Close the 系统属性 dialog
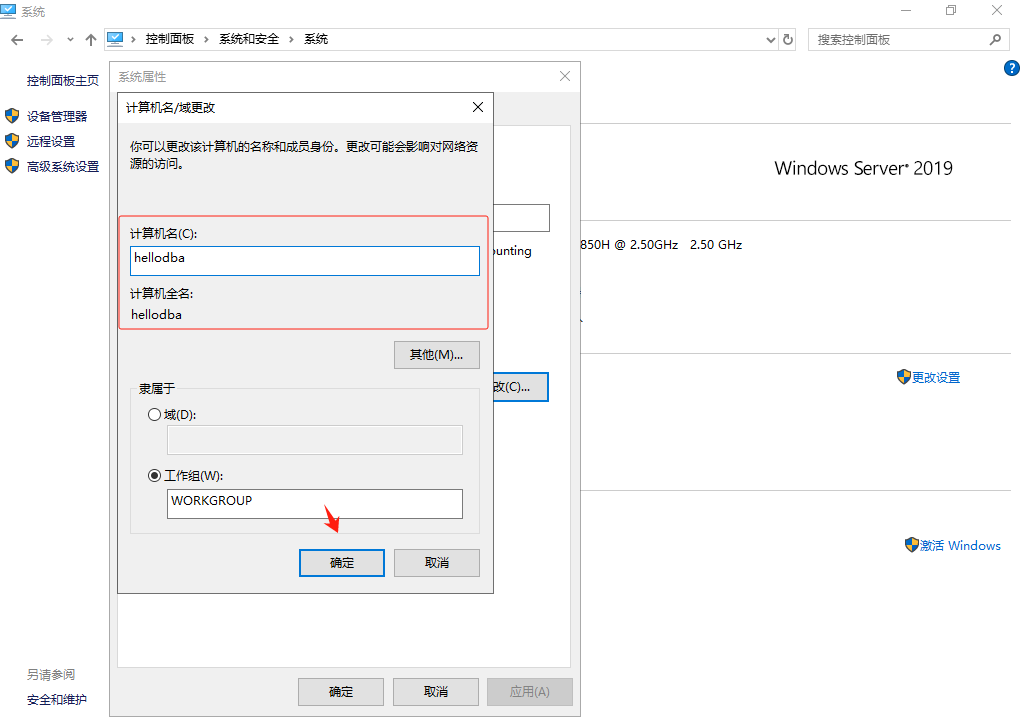The image size is (1022, 719). tap(565, 76)
